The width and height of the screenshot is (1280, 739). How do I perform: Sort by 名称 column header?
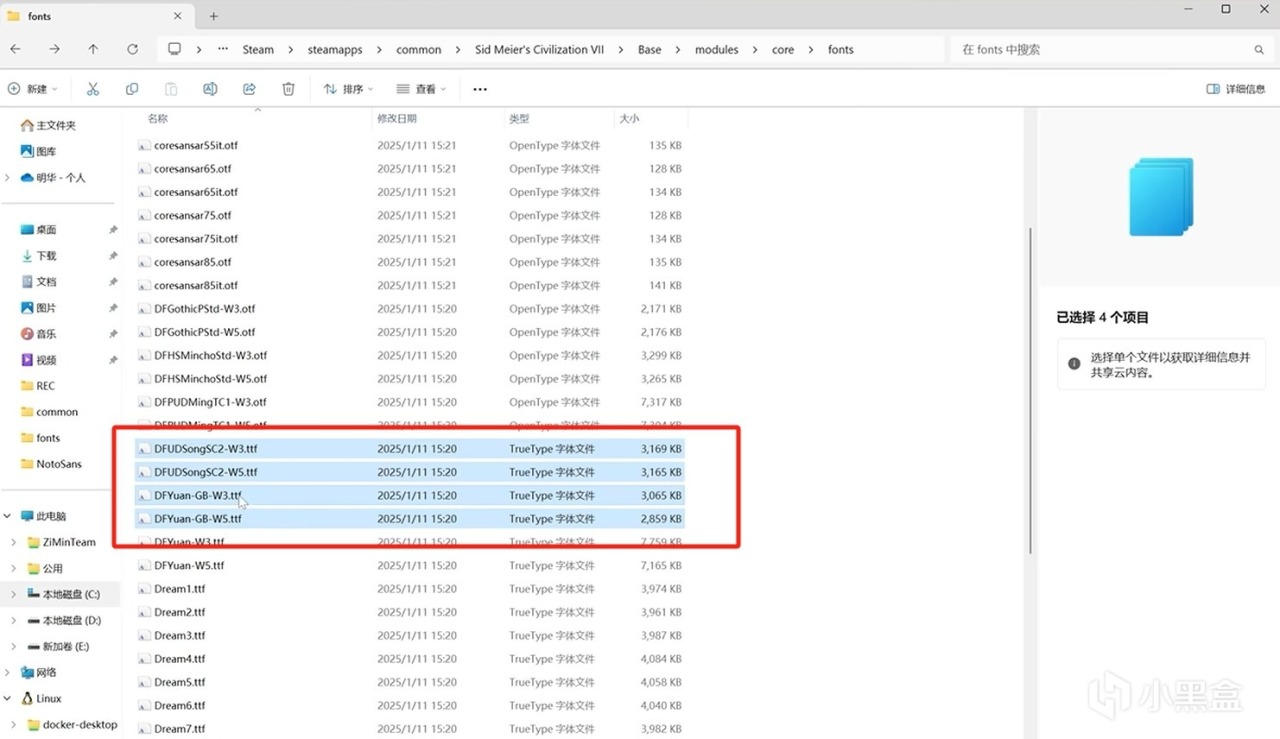coord(158,118)
